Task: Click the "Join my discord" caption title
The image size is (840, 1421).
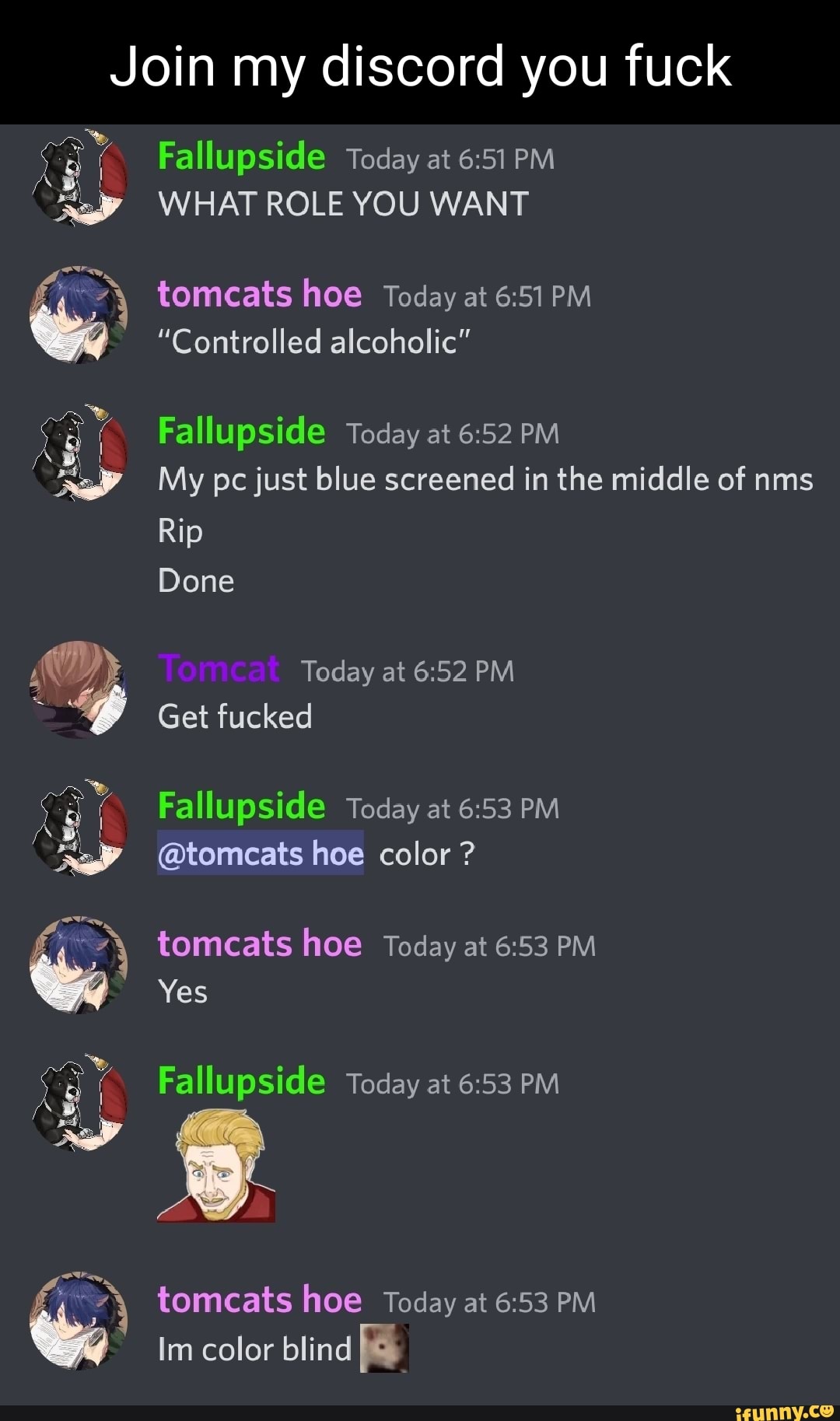Action: pyautogui.click(x=420, y=65)
